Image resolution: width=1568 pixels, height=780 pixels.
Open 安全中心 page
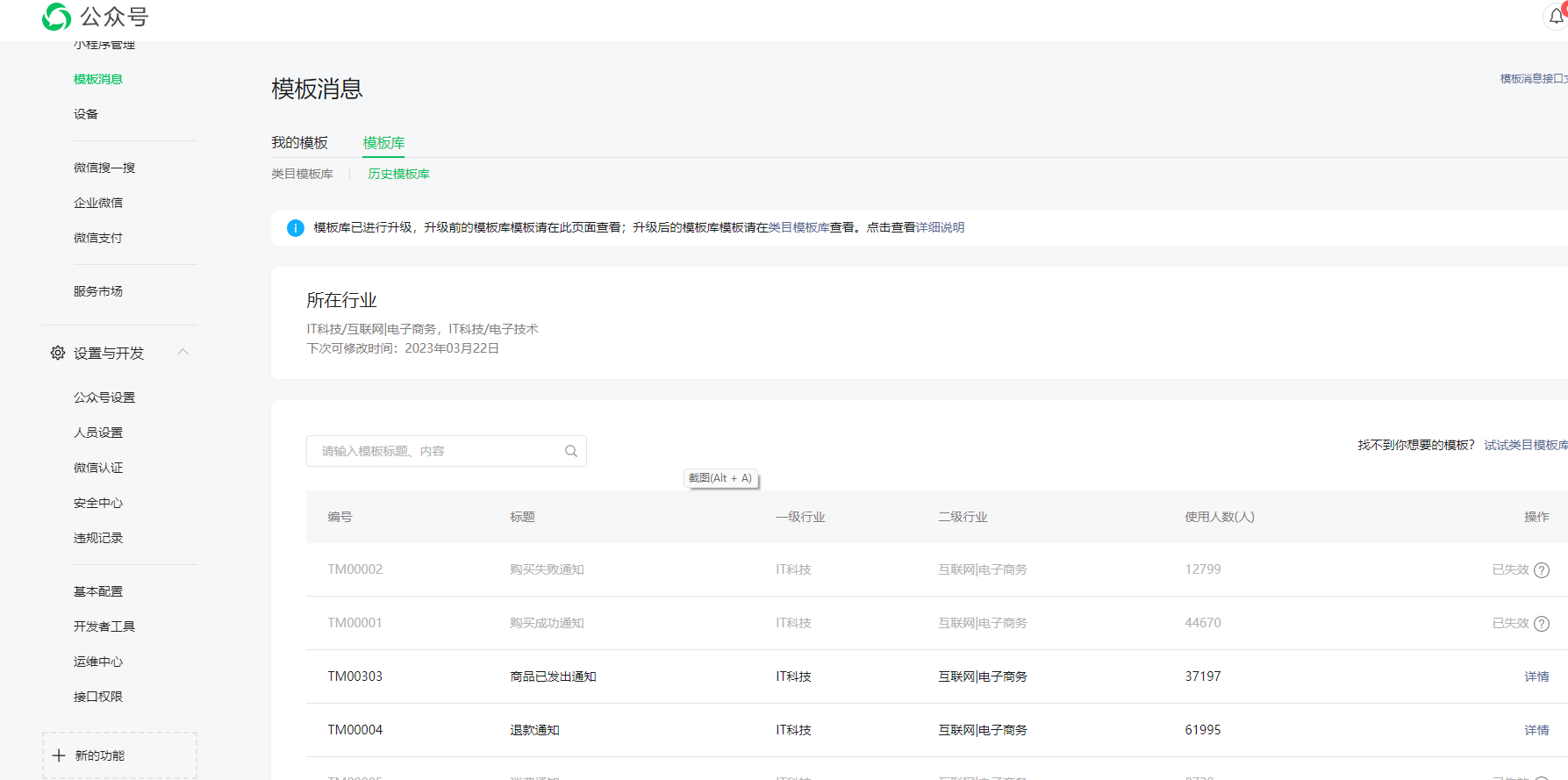click(x=98, y=503)
